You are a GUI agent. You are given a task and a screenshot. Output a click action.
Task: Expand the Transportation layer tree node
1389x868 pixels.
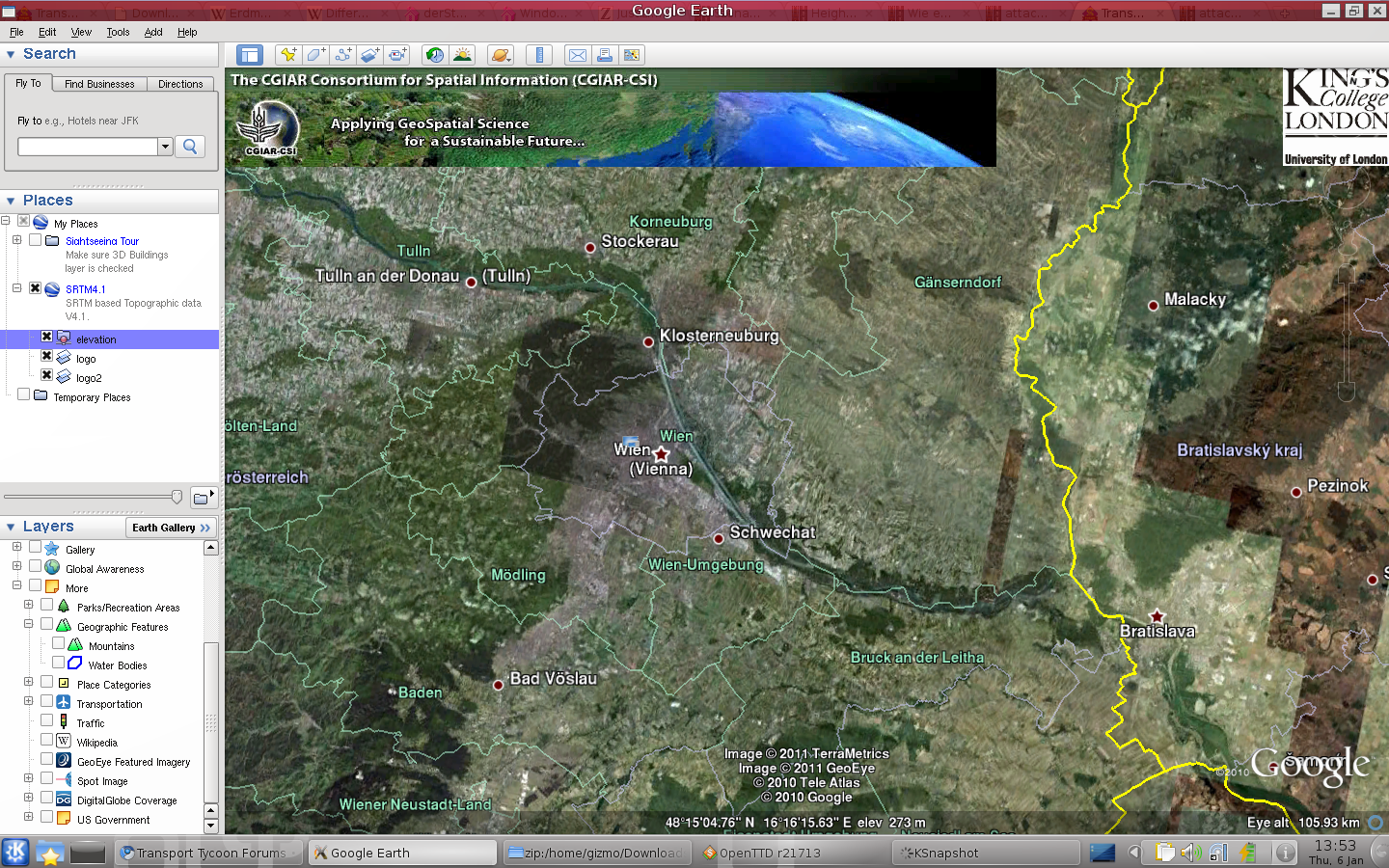coord(28,701)
